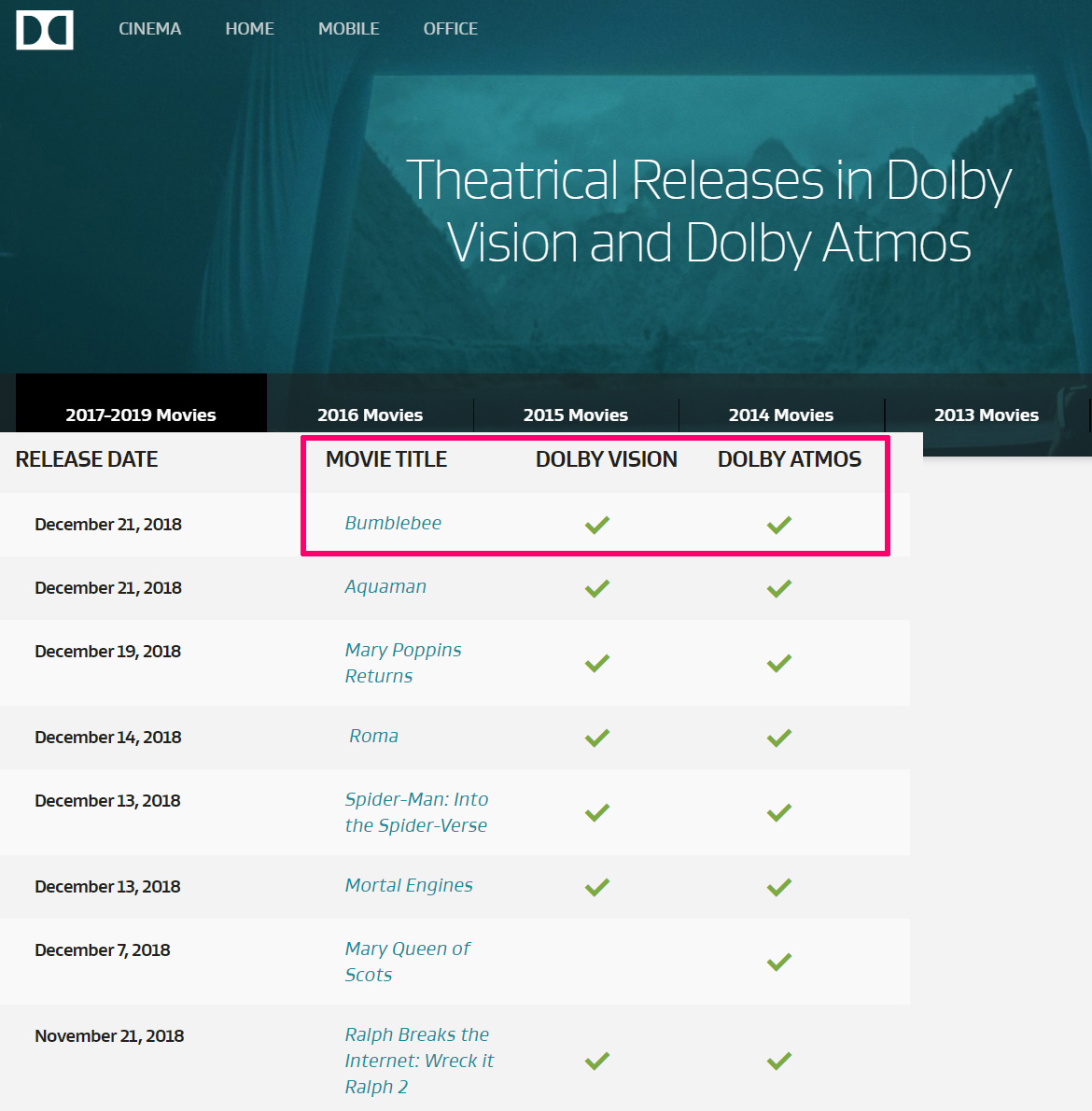Image resolution: width=1092 pixels, height=1111 pixels.
Task: Click the RELEASE DATE column header
Action: pyautogui.click(x=87, y=459)
